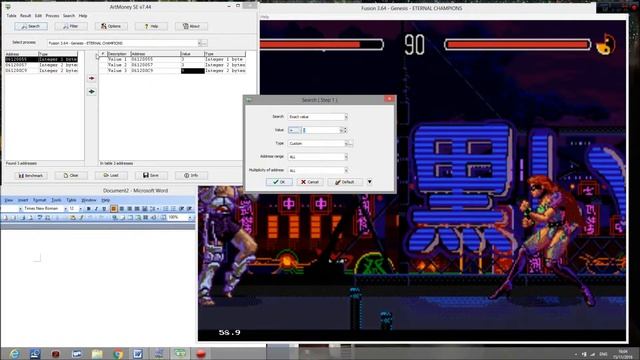This screenshot has height=360, width=640.
Task: Select the first found address row, highlighted
Action: coord(41,59)
